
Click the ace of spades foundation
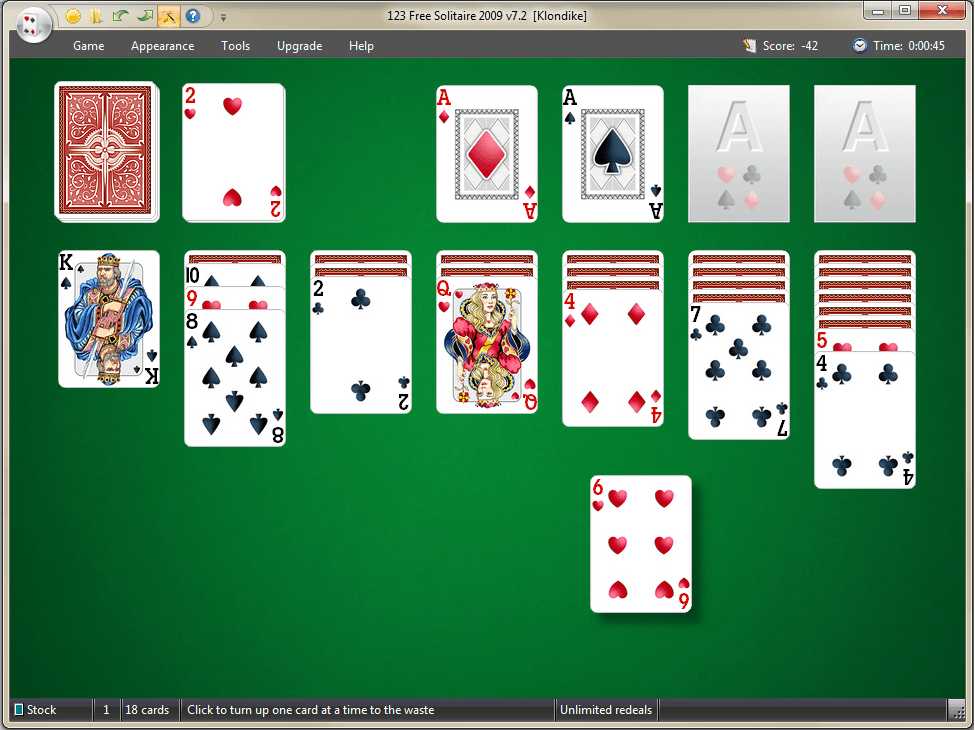tap(612, 153)
